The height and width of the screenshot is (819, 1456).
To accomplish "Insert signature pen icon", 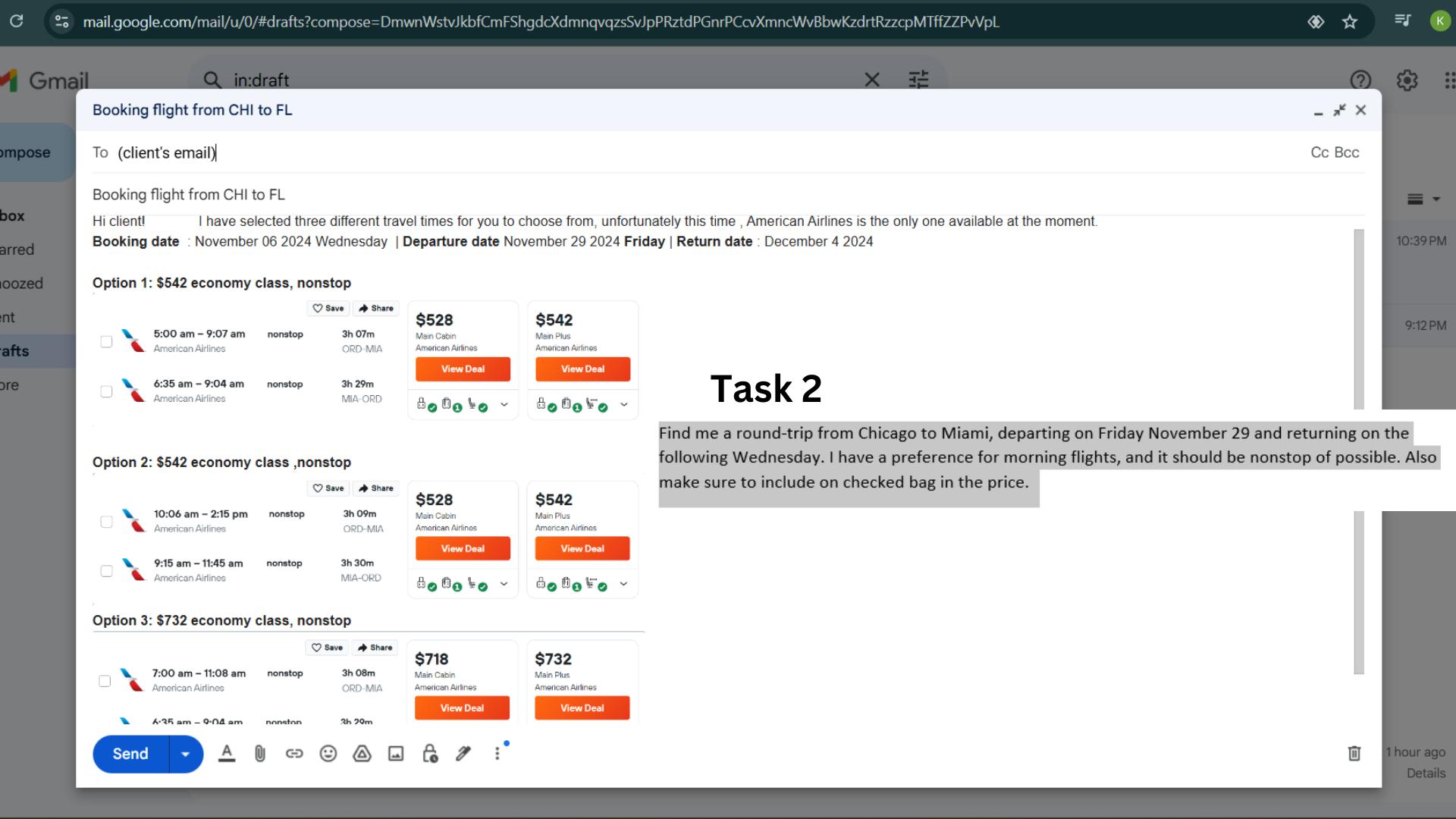I will [x=463, y=753].
